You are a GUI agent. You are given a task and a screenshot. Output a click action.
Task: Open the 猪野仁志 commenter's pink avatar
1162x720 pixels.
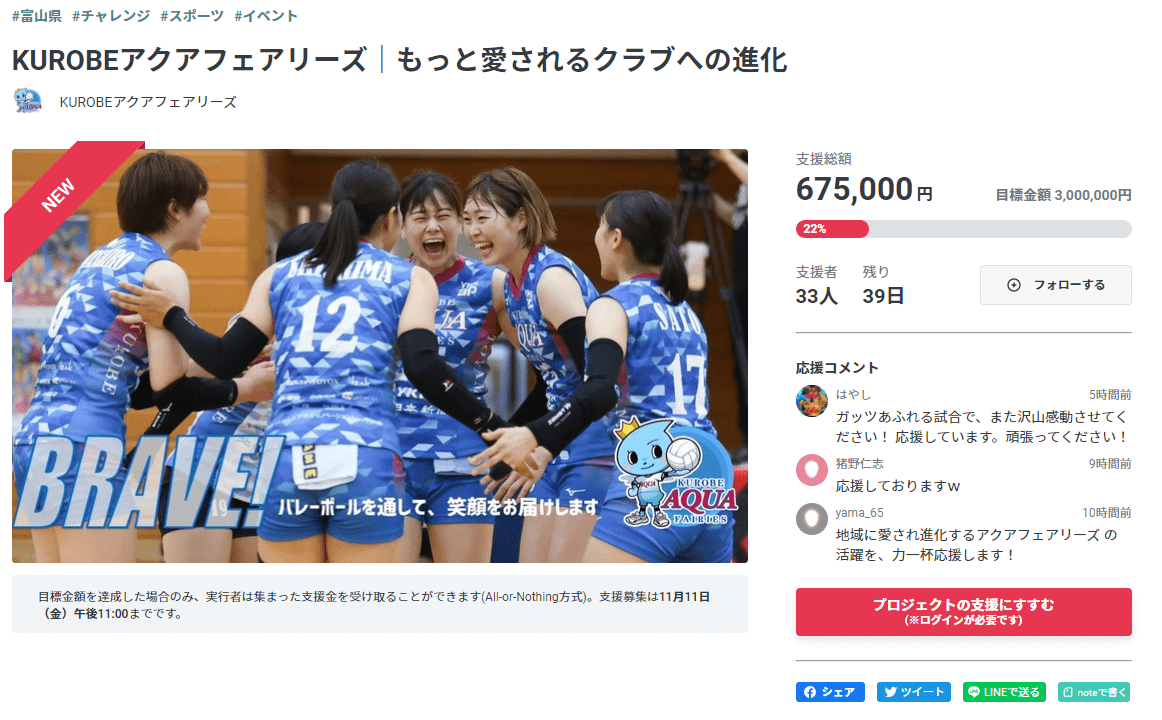(x=811, y=470)
